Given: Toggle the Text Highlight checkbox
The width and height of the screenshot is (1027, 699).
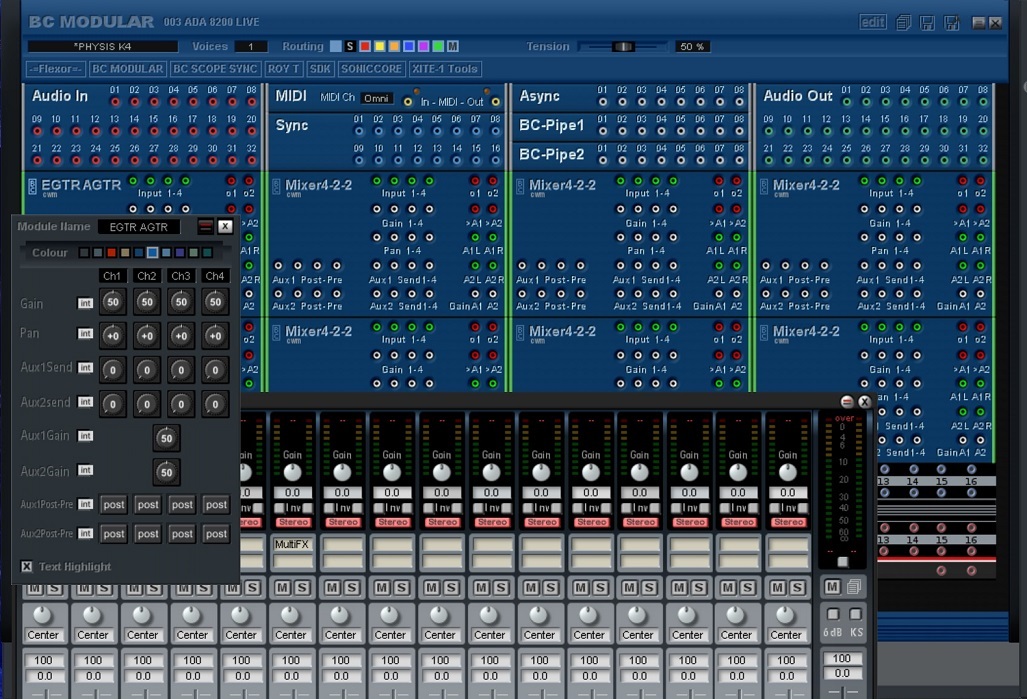Looking at the screenshot, I should pyautogui.click(x=27, y=567).
